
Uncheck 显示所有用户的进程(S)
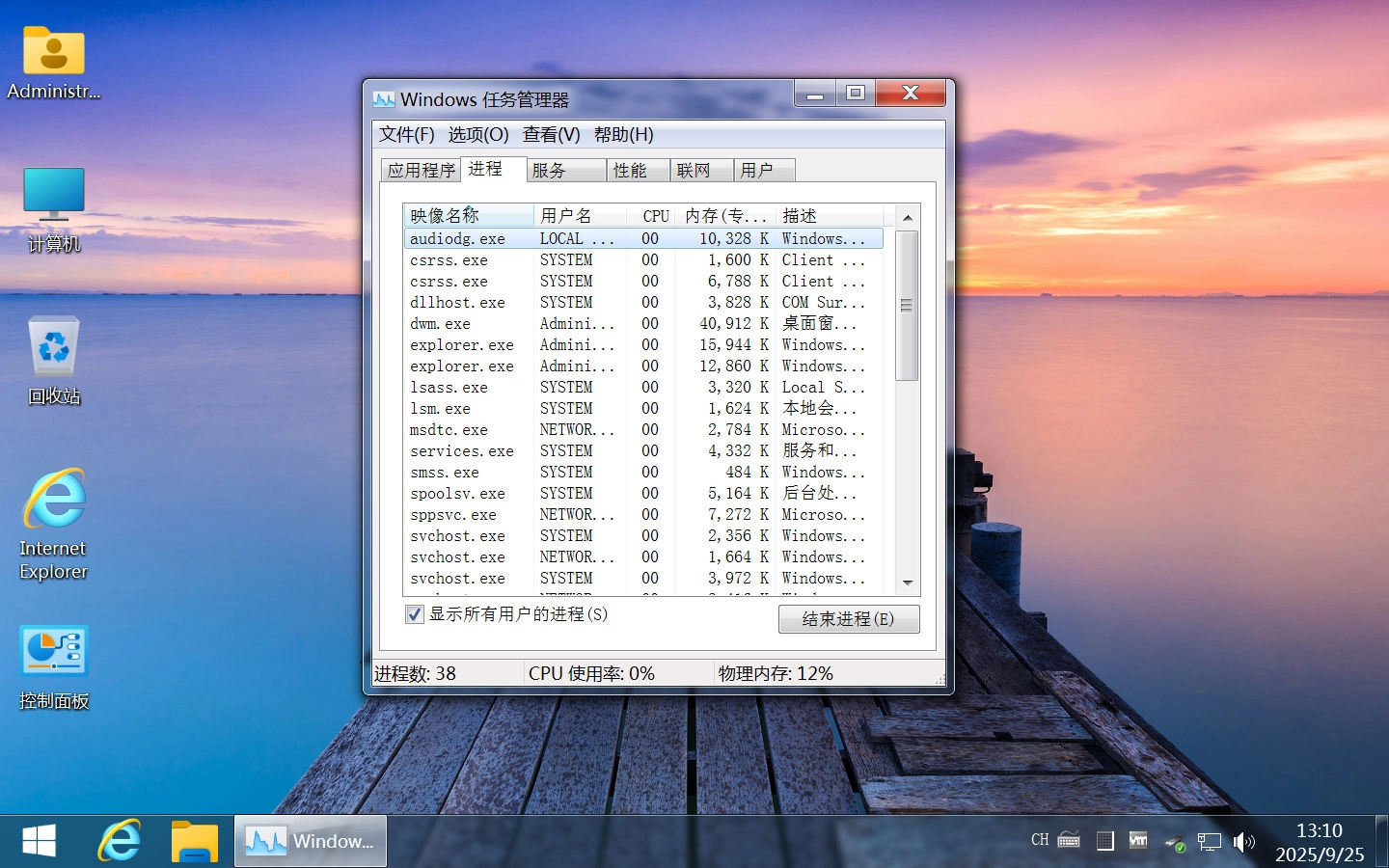click(415, 614)
